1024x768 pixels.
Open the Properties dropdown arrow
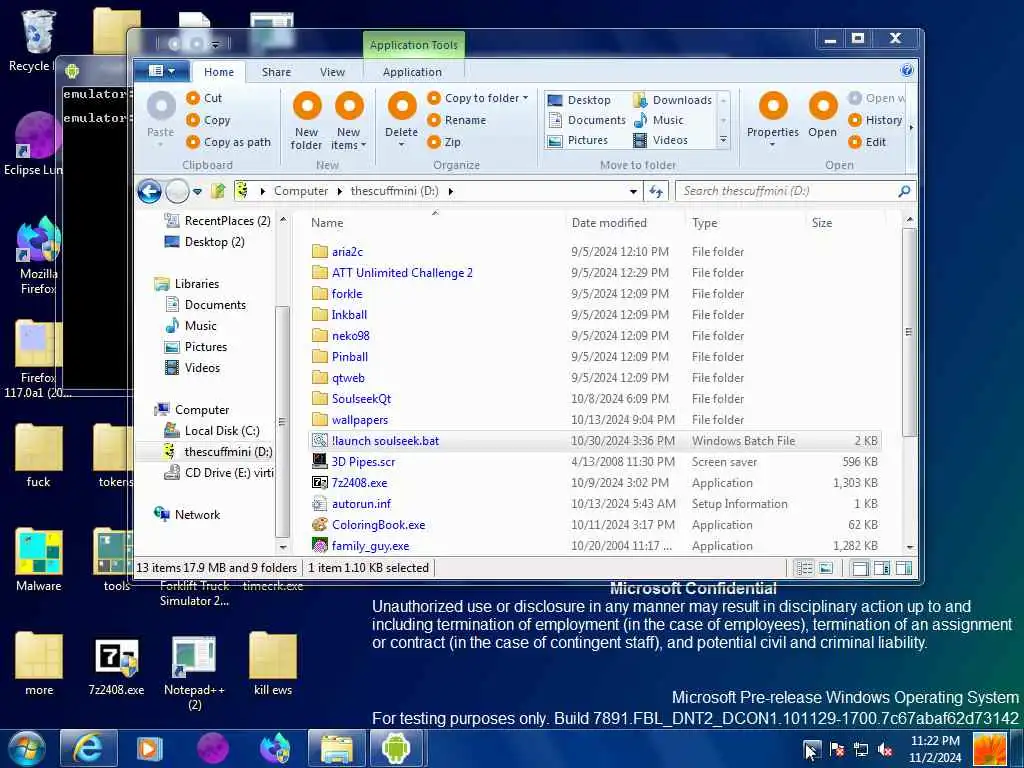773,144
